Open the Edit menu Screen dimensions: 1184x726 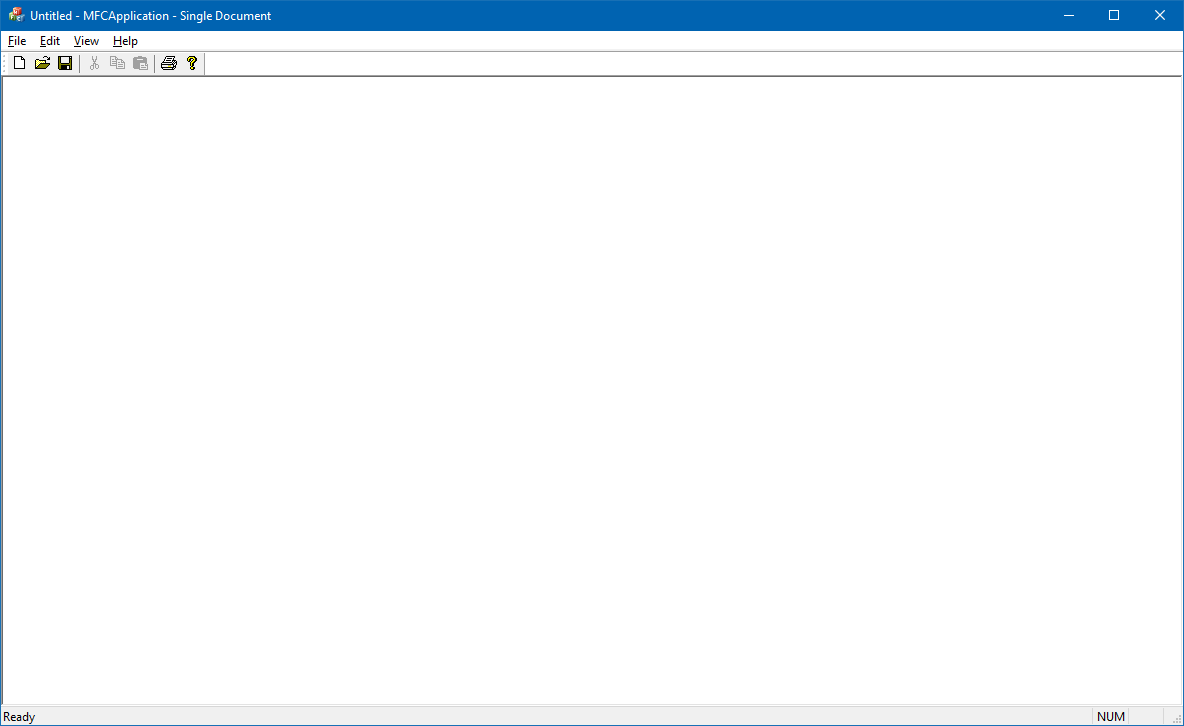tap(49, 41)
